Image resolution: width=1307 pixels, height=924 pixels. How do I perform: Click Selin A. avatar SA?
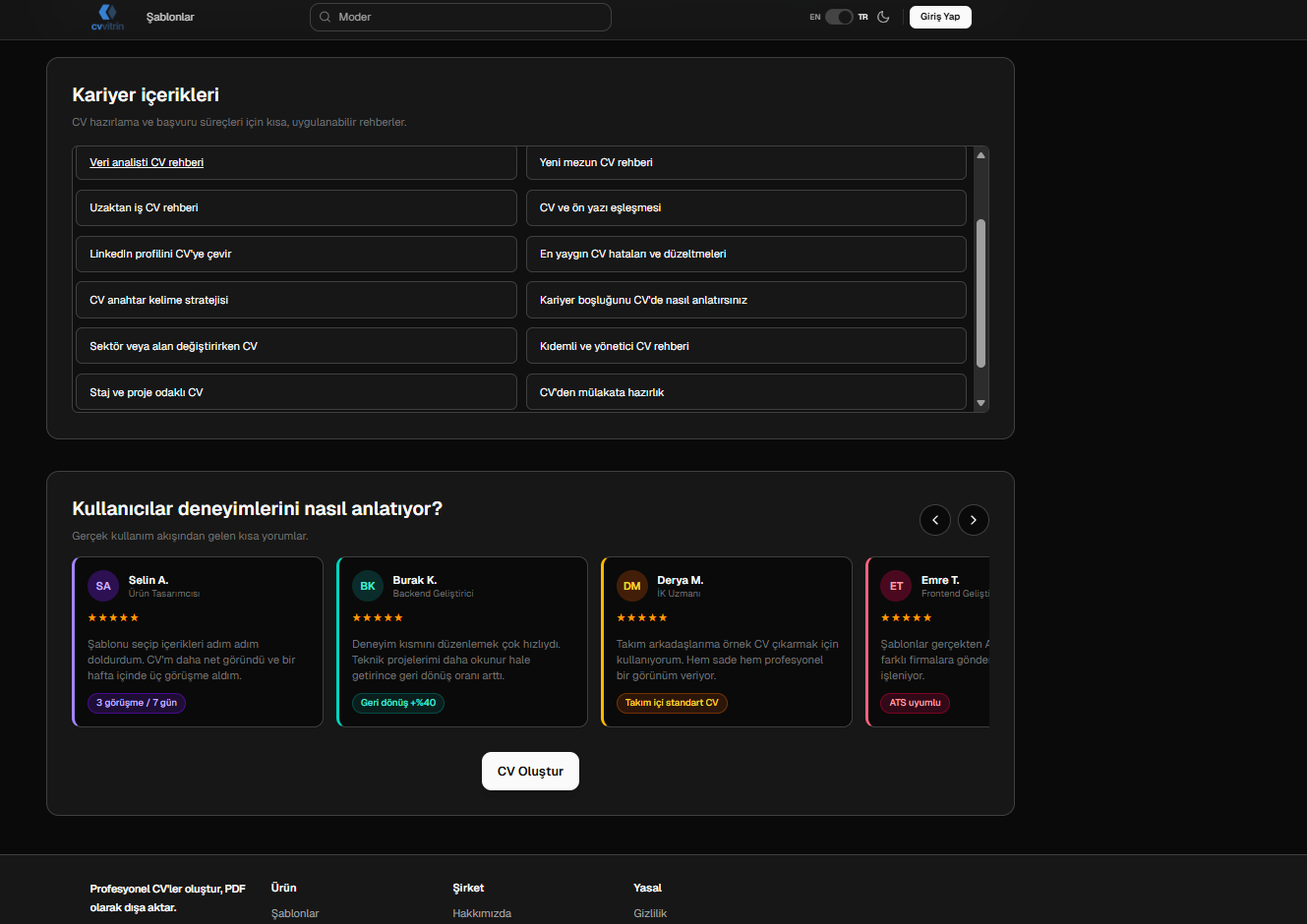coord(103,586)
